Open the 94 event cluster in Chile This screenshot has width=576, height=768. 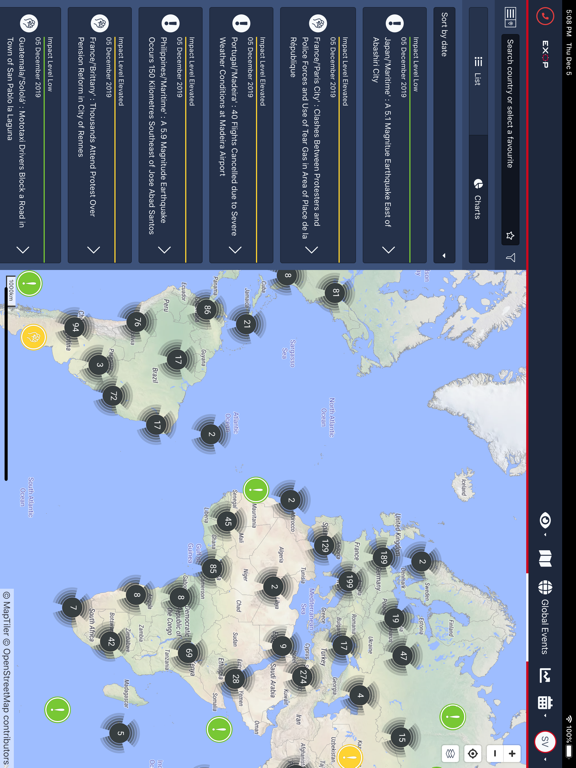74,327
